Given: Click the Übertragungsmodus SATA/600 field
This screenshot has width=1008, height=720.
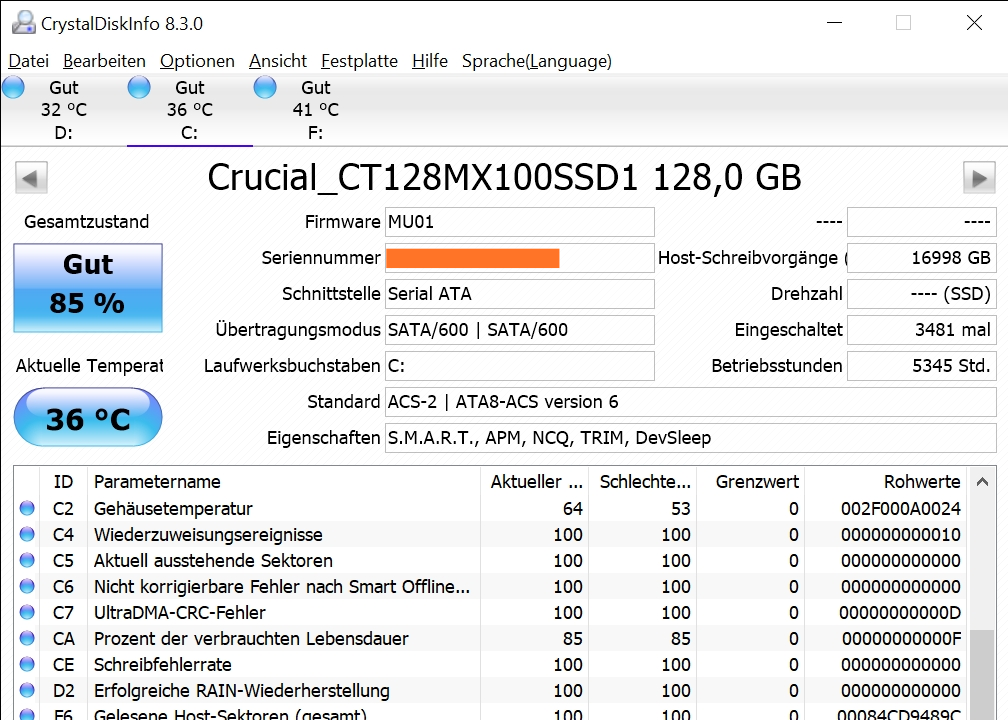Looking at the screenshot, I should 519,330.
